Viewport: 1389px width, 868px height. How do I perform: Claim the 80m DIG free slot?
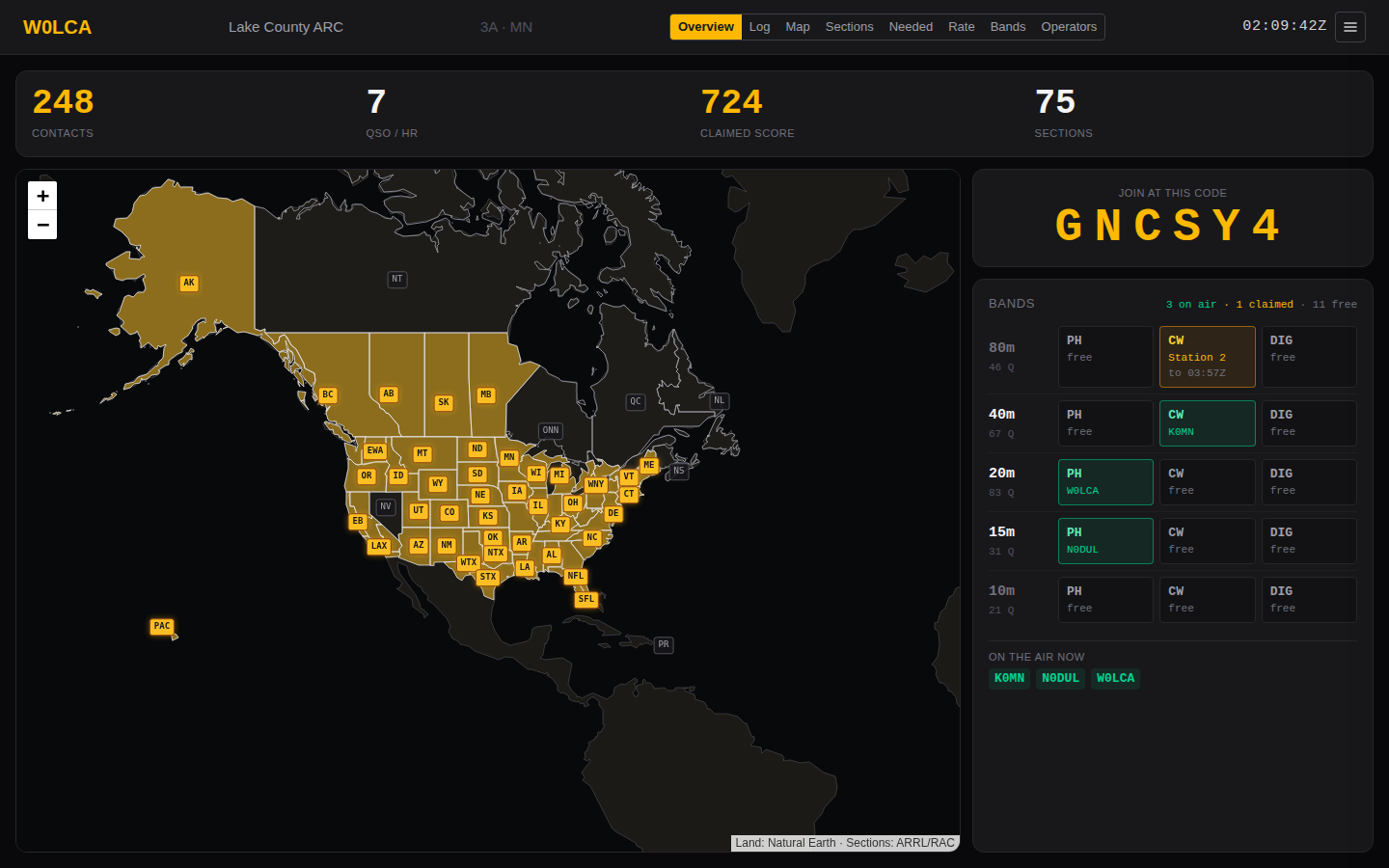click(1309, 357)
